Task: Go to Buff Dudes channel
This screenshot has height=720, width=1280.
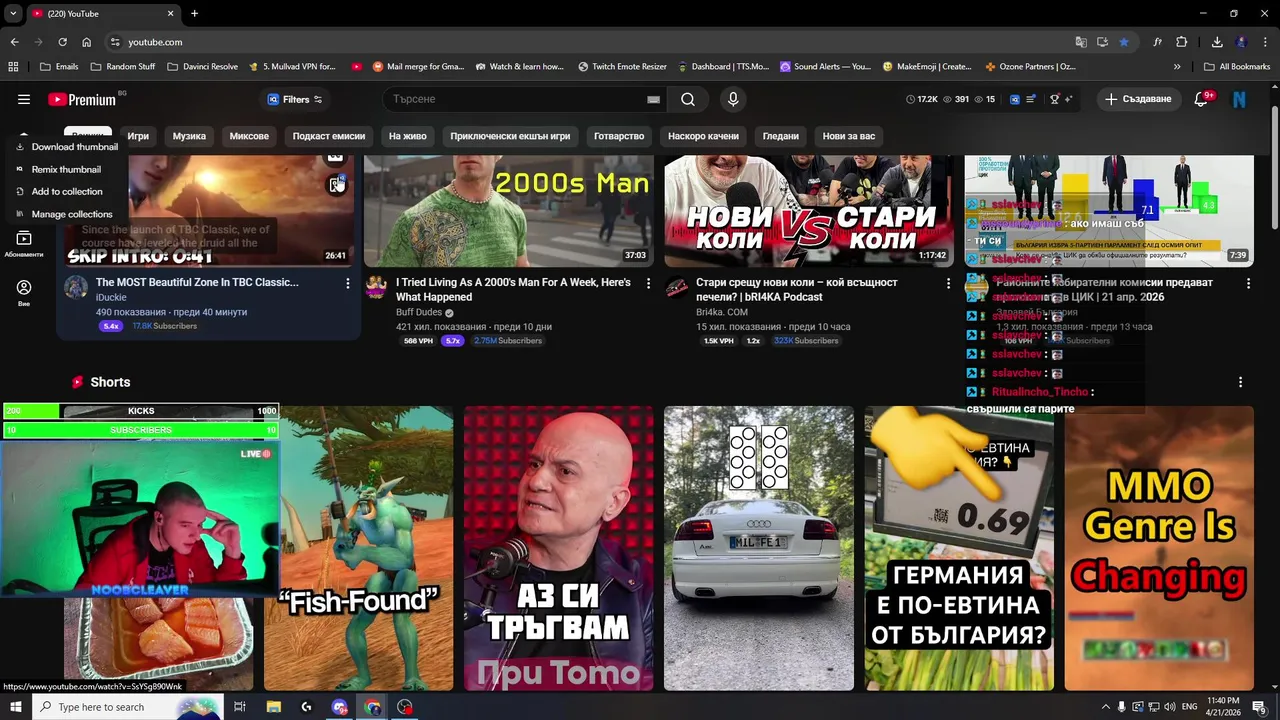Action: click(x=418, y=312)
